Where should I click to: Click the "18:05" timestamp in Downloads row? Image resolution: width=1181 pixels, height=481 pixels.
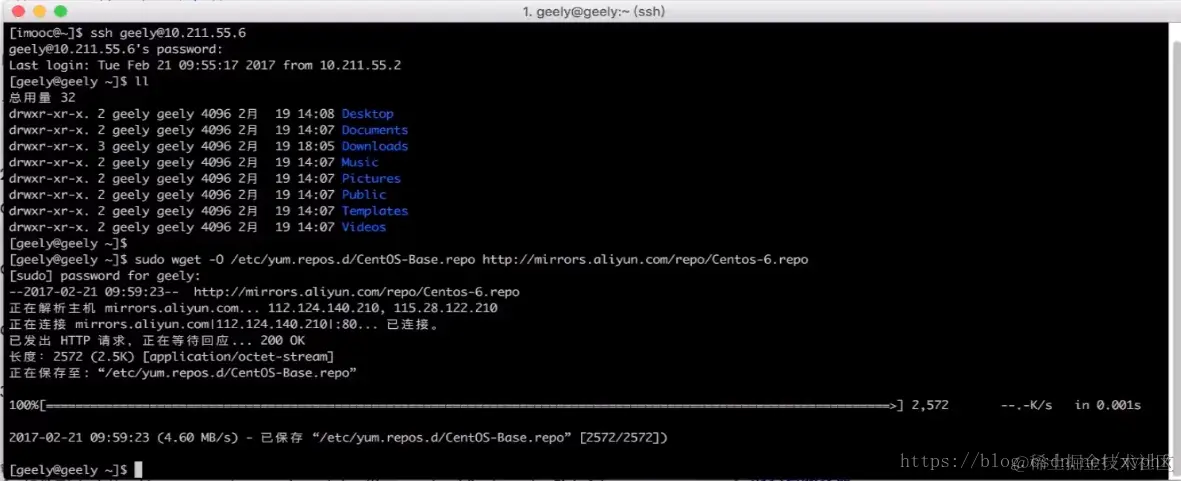coord(316,146)
